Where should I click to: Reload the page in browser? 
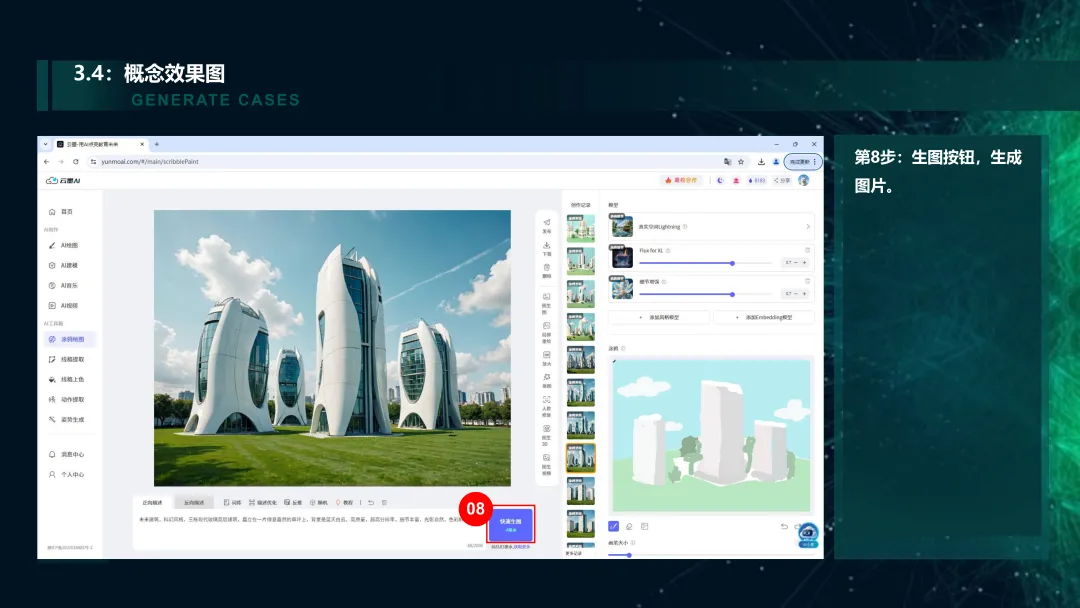(76, 162)
